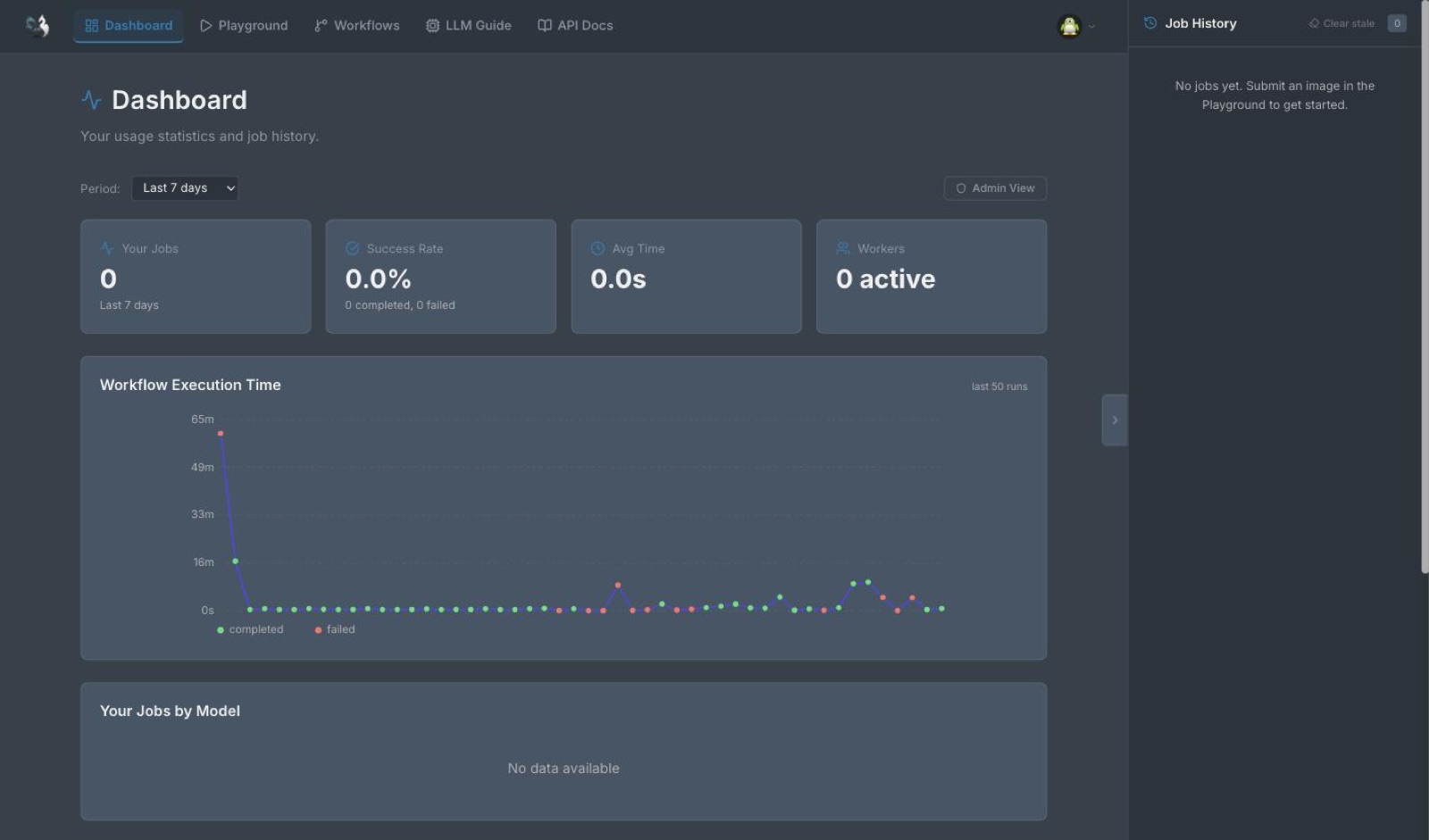
Task: Collapse the Job History side panel arrow
Action: point(1115,420)
